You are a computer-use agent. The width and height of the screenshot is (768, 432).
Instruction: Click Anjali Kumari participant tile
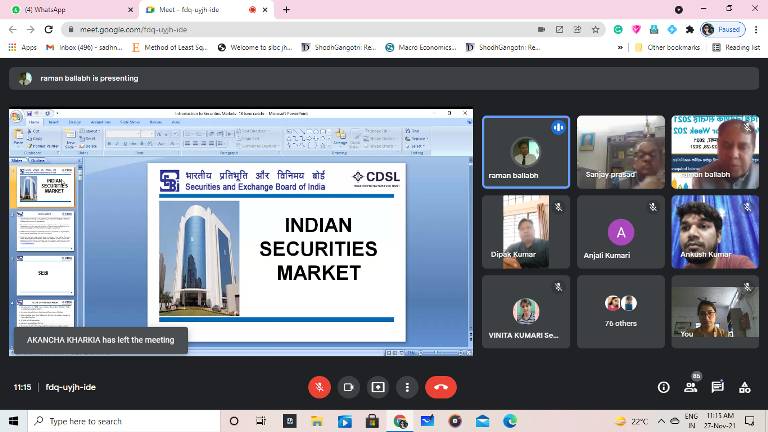(x=621, y=232)
